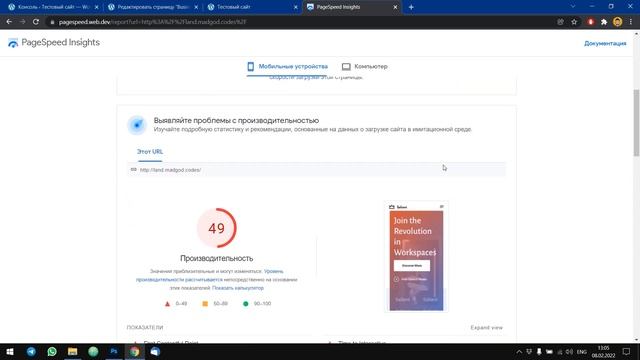This screenshot has height=360, width=640.
Task: Open the Windows Start menu
Action: coord(10,352)
